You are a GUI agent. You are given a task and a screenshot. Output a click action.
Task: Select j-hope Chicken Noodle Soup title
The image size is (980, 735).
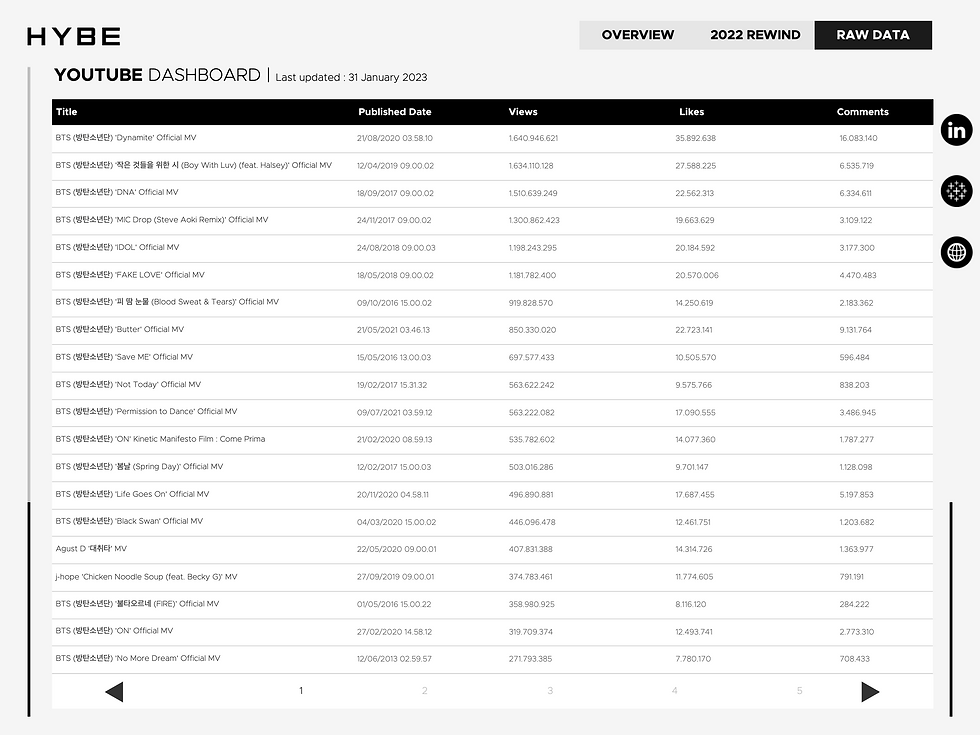click(146, 576)
